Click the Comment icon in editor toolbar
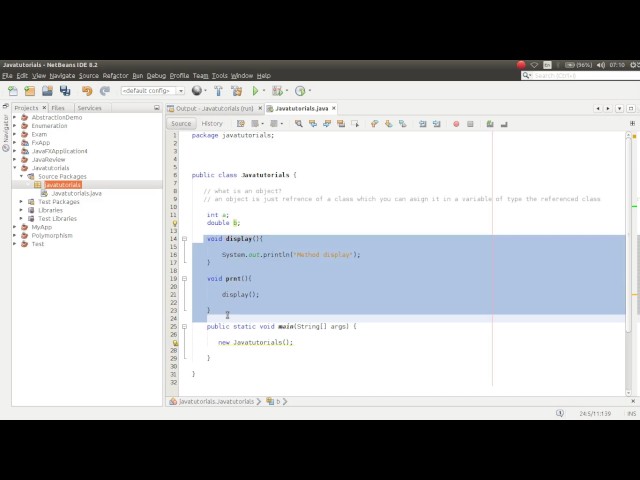The image size is (640, 480). (490, 123)
